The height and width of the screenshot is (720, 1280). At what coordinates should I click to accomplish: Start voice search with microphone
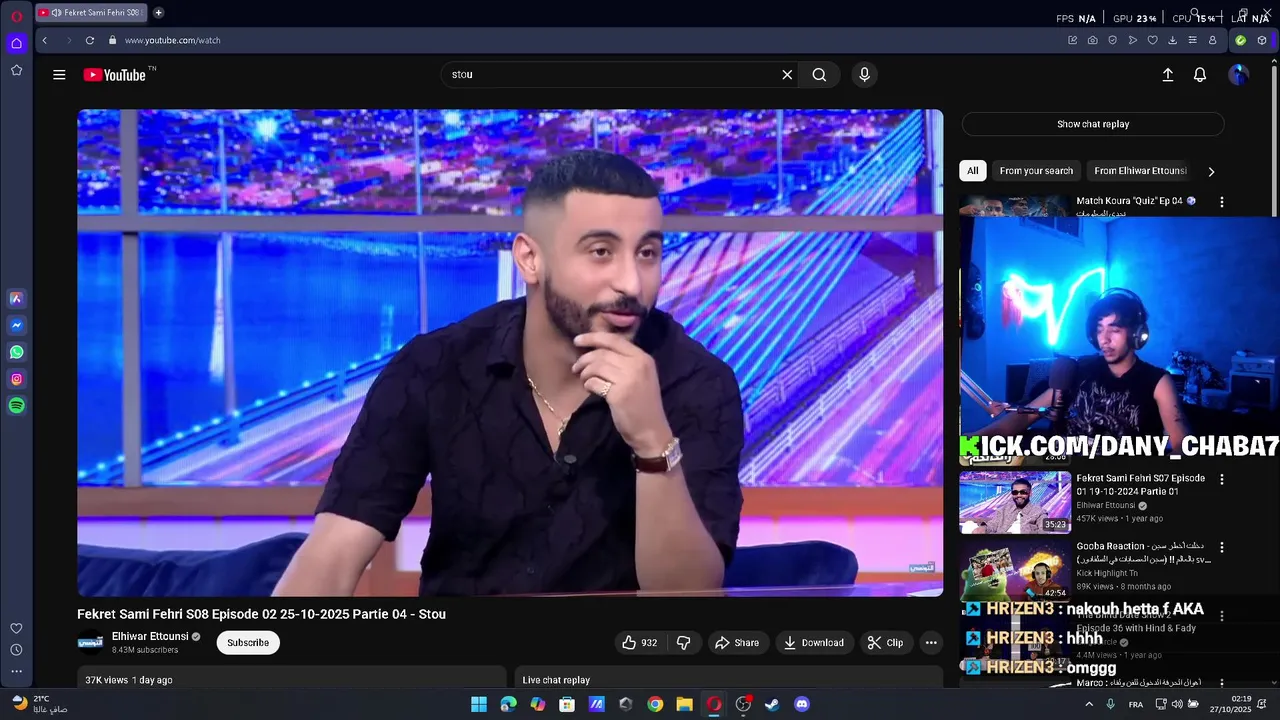(x=864, y=74)
